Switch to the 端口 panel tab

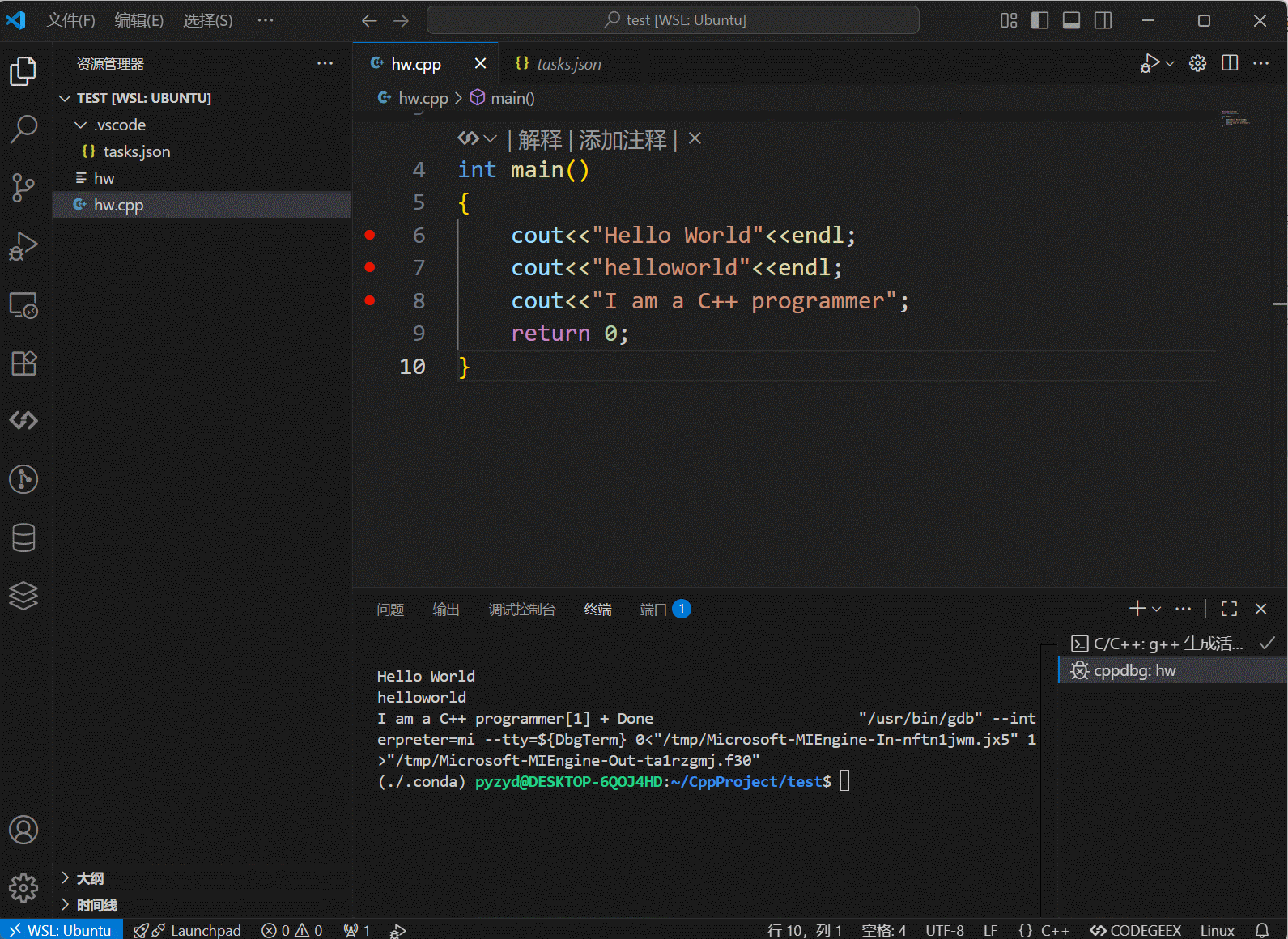665,609
